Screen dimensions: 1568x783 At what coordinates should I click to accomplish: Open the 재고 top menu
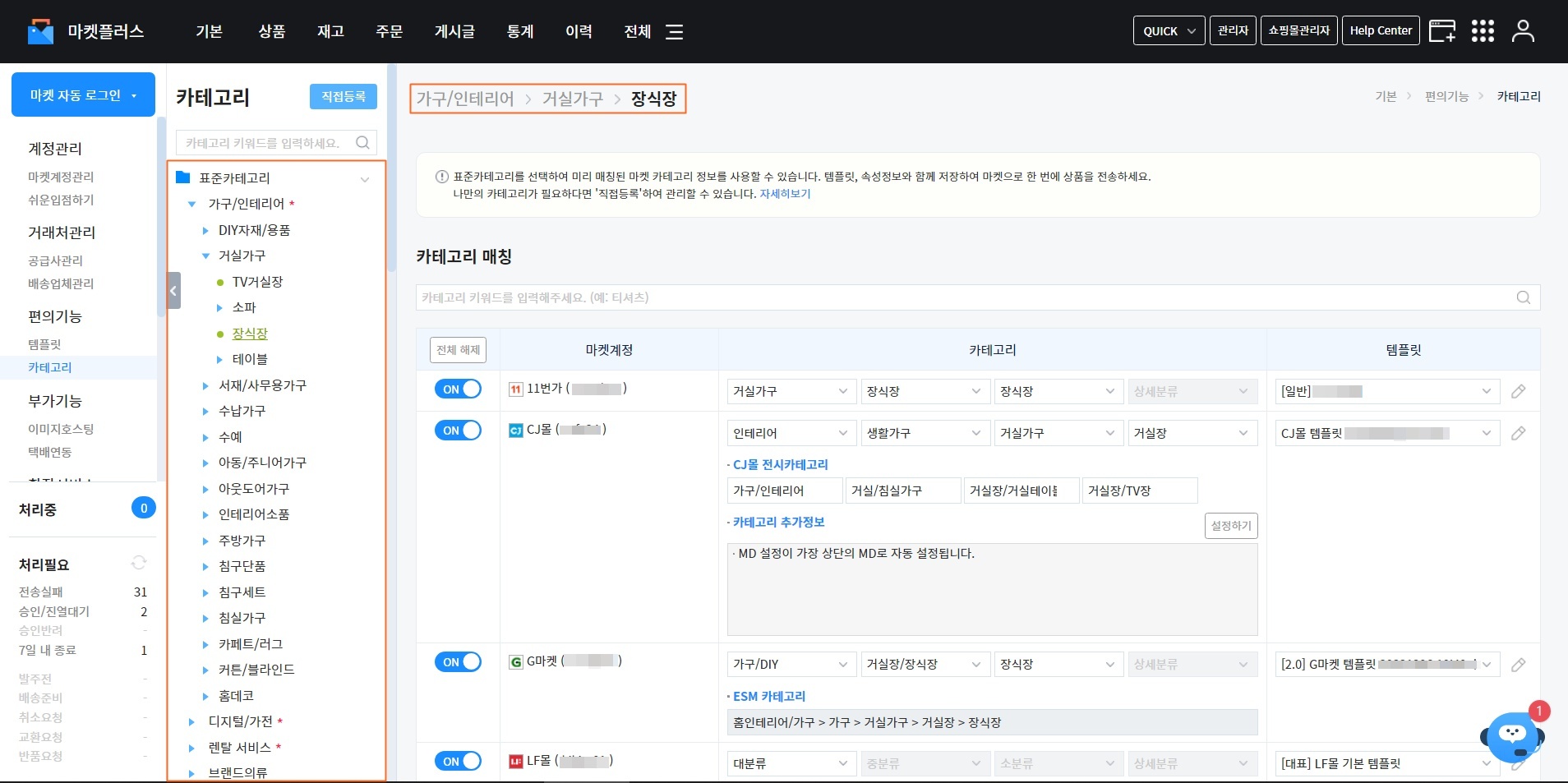pyautogui.click(x=330, y=31)
